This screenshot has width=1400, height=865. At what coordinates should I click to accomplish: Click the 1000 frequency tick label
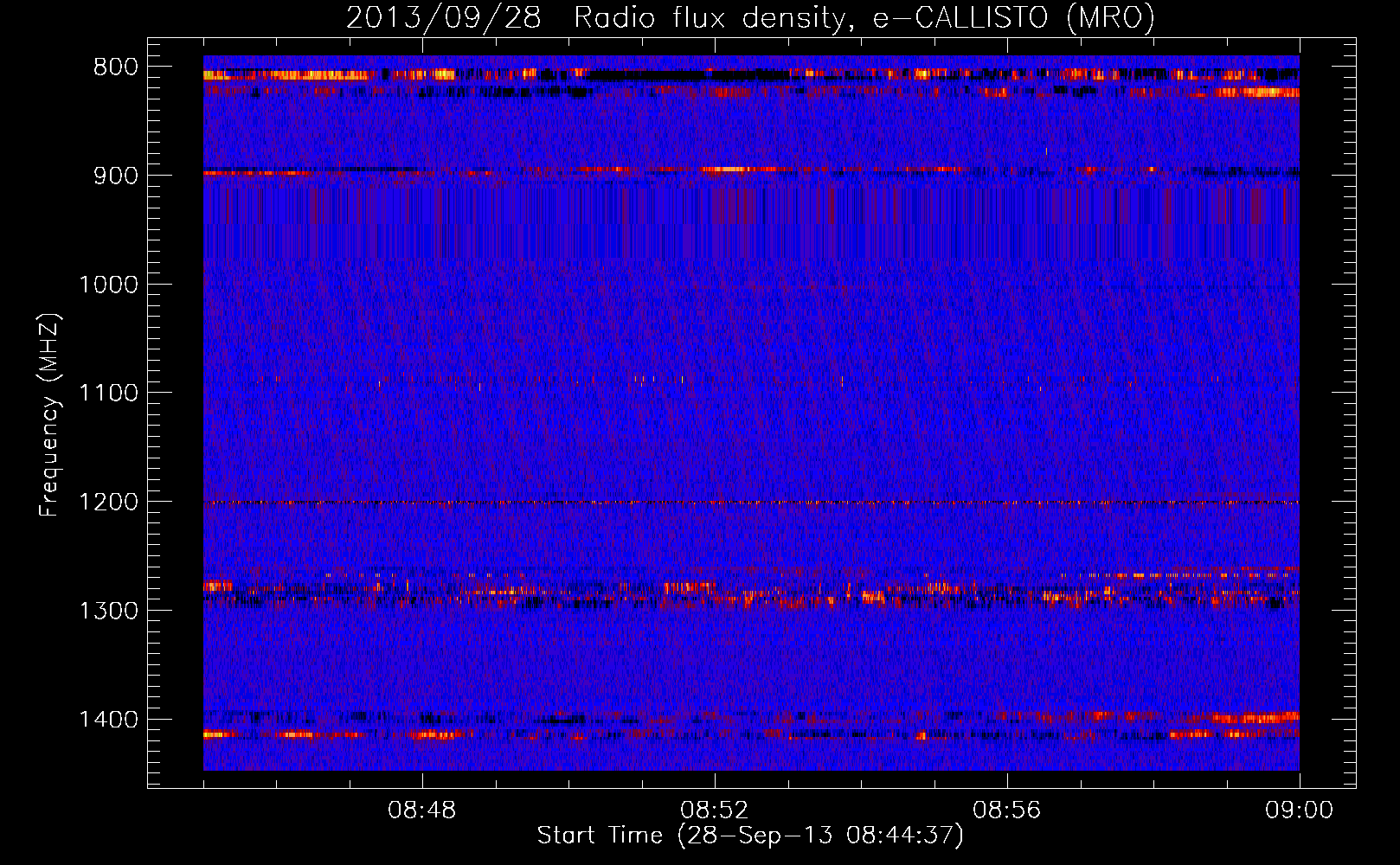tap(108, 285)
